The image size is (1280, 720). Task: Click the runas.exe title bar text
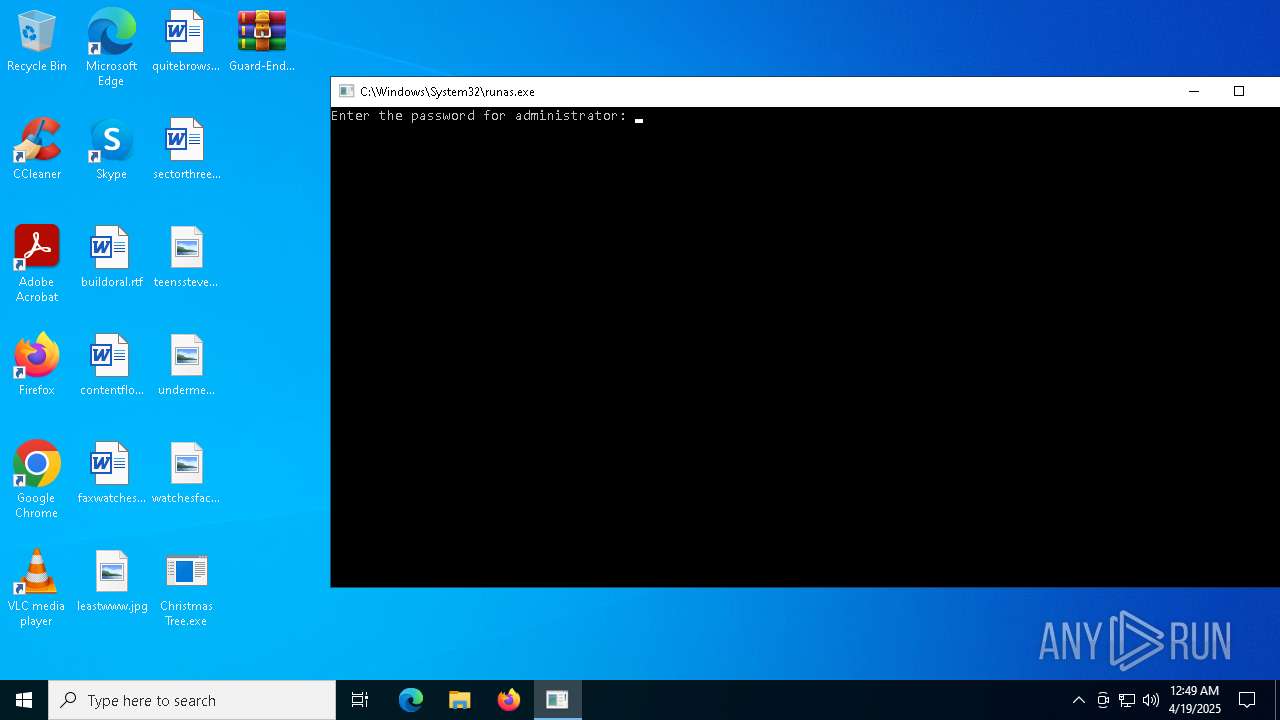tap(447, 91)
